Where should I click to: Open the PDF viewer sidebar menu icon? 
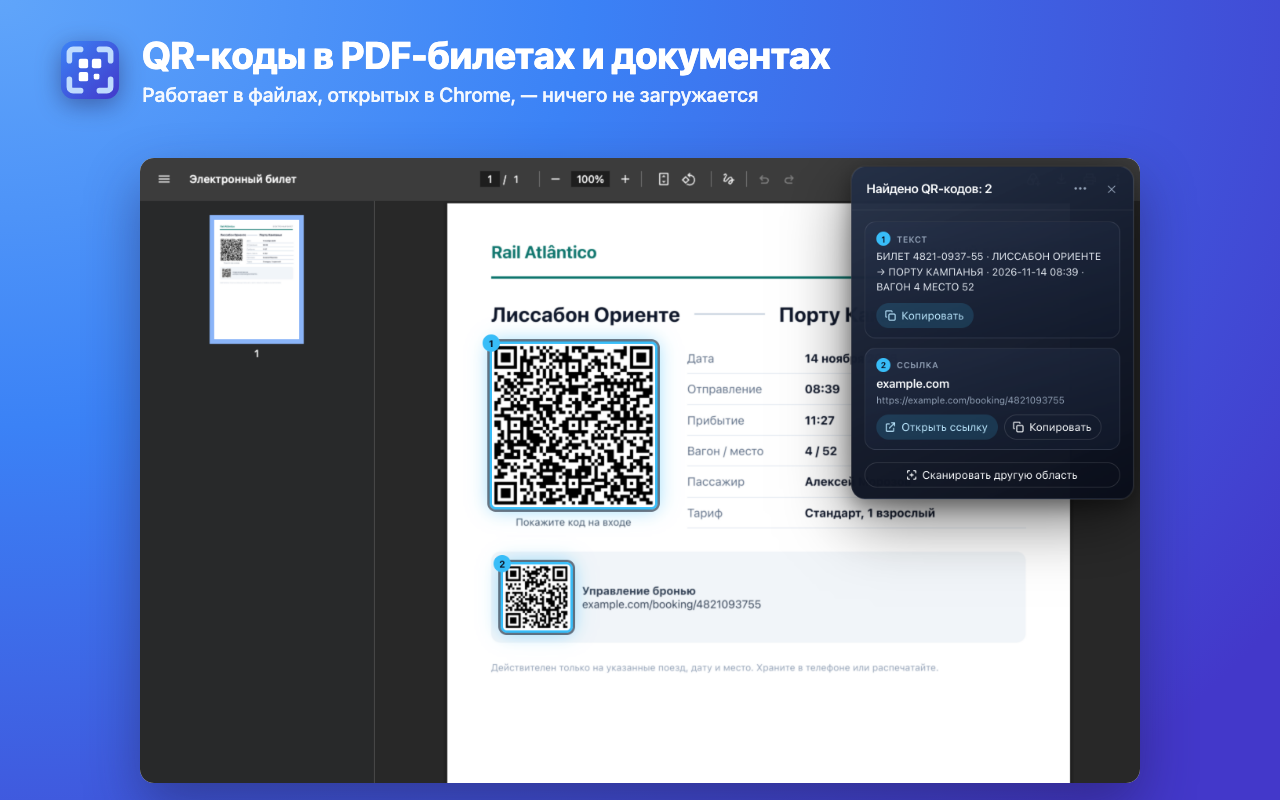click(164, 179)
